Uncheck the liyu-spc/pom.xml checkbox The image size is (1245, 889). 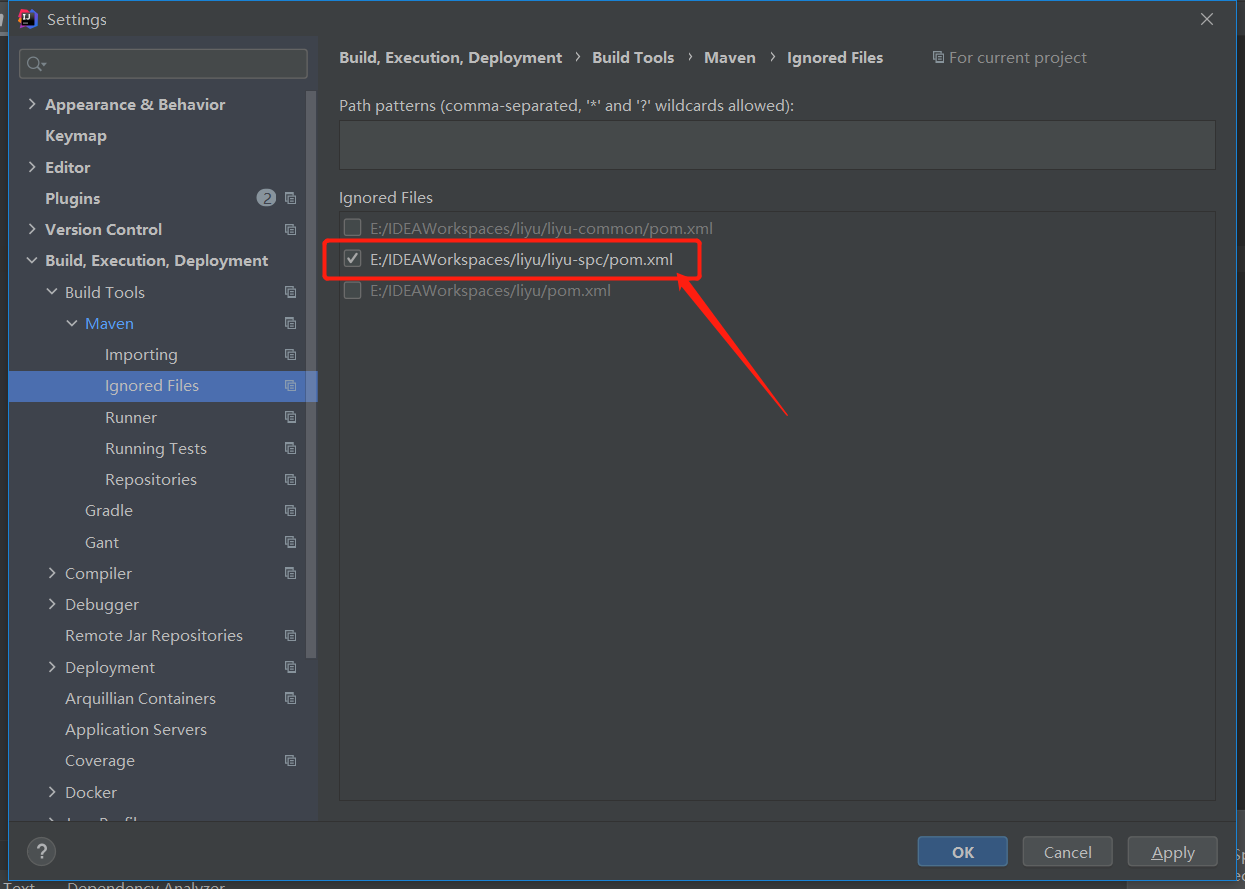point(352,259)
